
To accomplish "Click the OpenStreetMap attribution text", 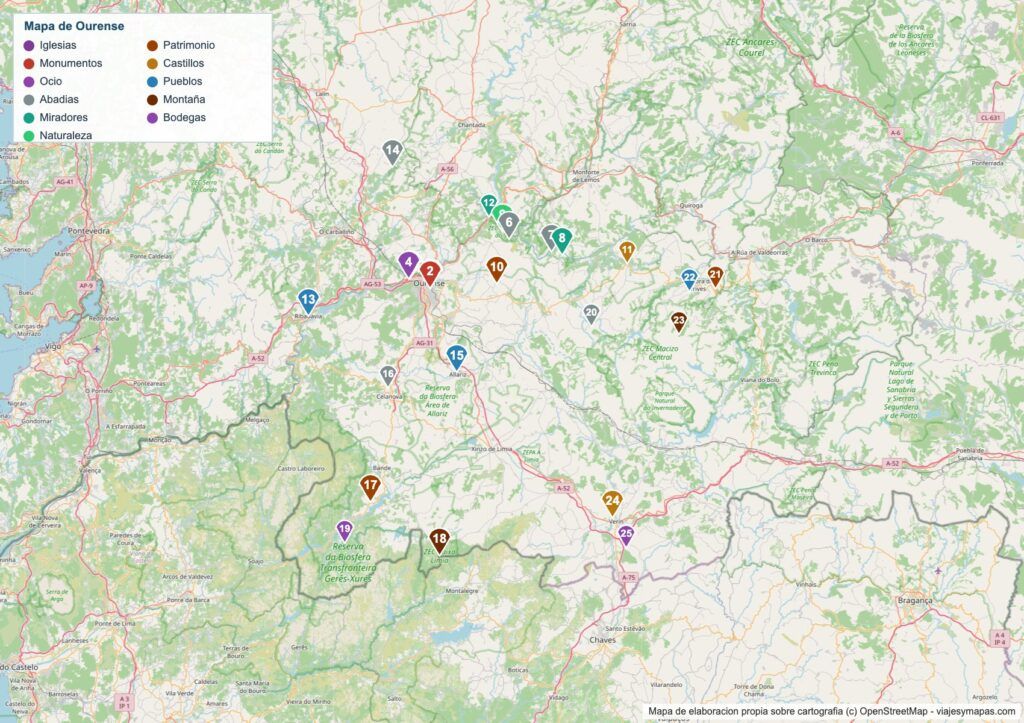I will click(x=831, y=711).
